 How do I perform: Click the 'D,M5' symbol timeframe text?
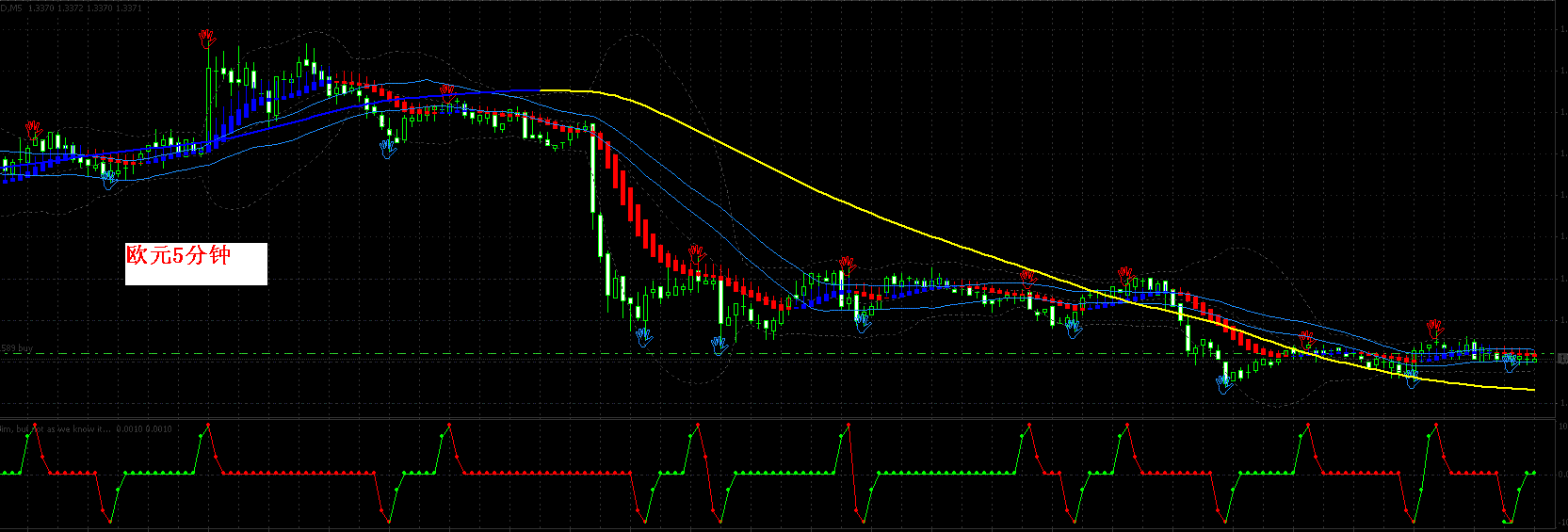11,8
